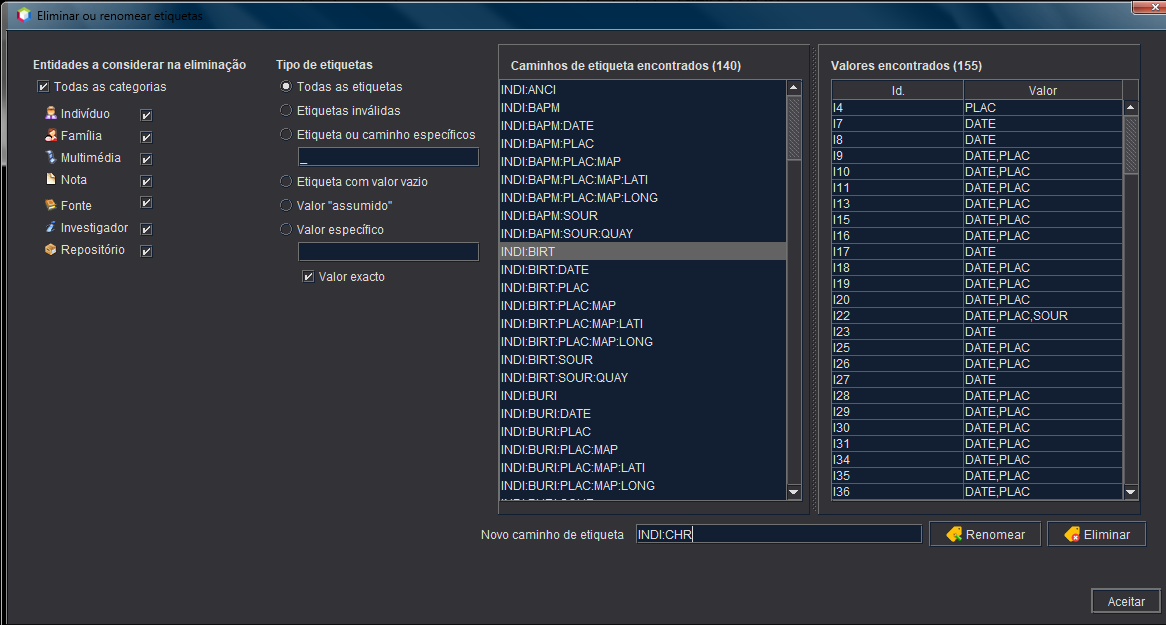This screenshot has height=625, width=1166.
Task: Select the Etiquetas inválidas radio option
Action: [287, 110]
